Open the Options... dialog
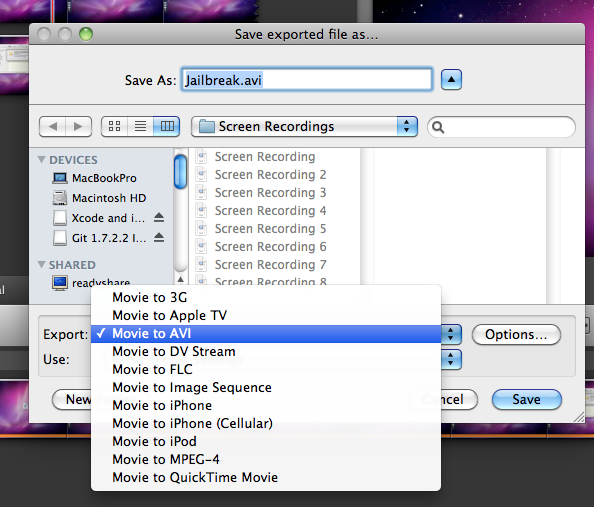This screenshot has width=594, height=507. pyautogui.click(x=516, y=335)
